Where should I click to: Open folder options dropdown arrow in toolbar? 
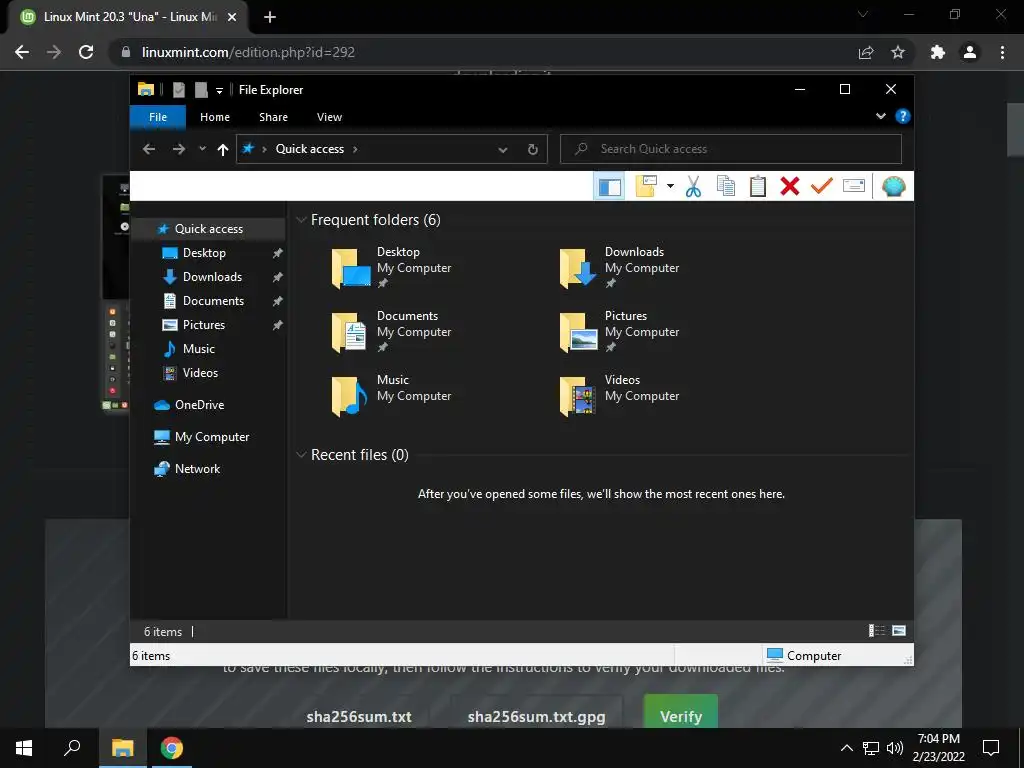tap(670, 187)
